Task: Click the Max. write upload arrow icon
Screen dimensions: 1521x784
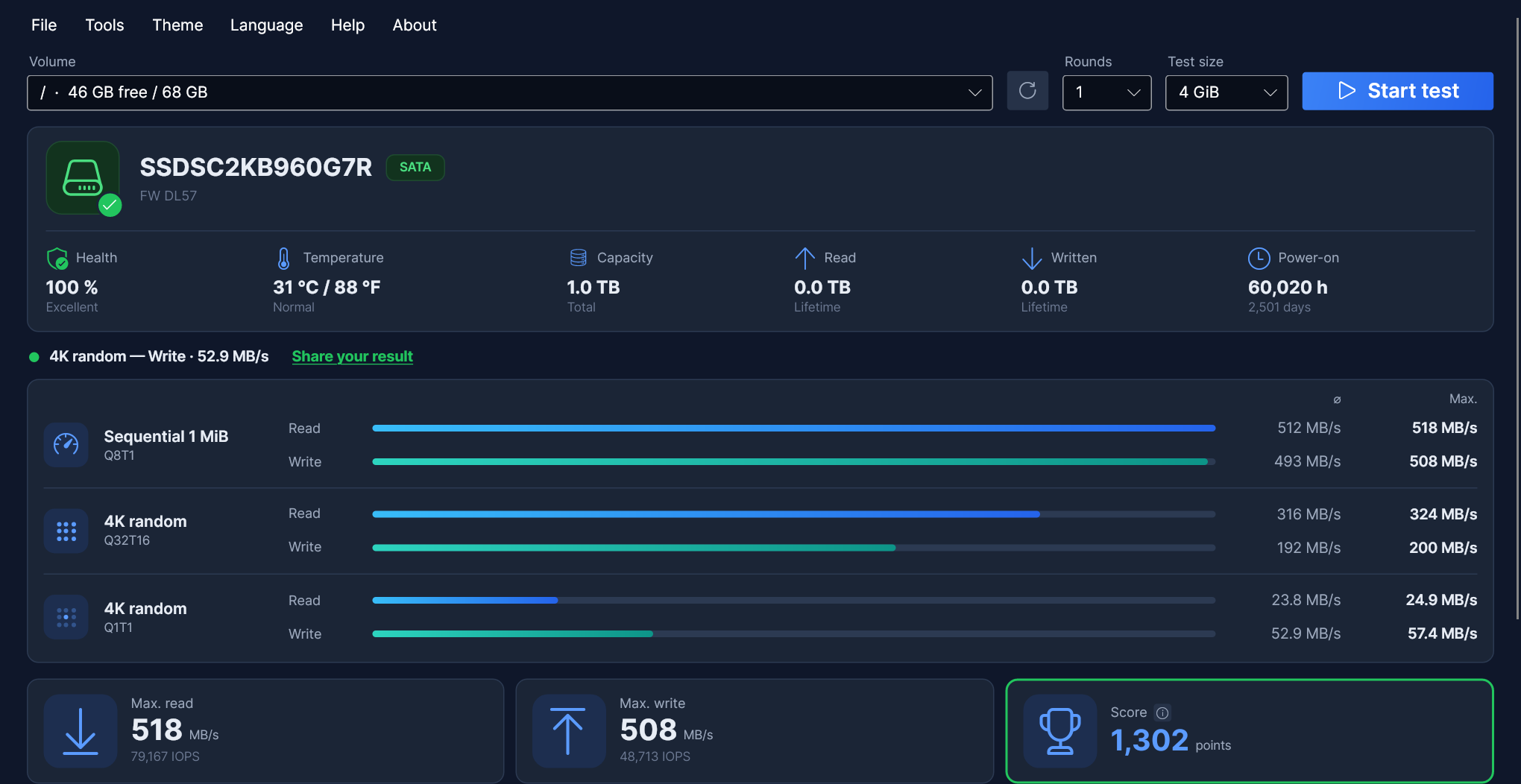Action: (569, 731)
